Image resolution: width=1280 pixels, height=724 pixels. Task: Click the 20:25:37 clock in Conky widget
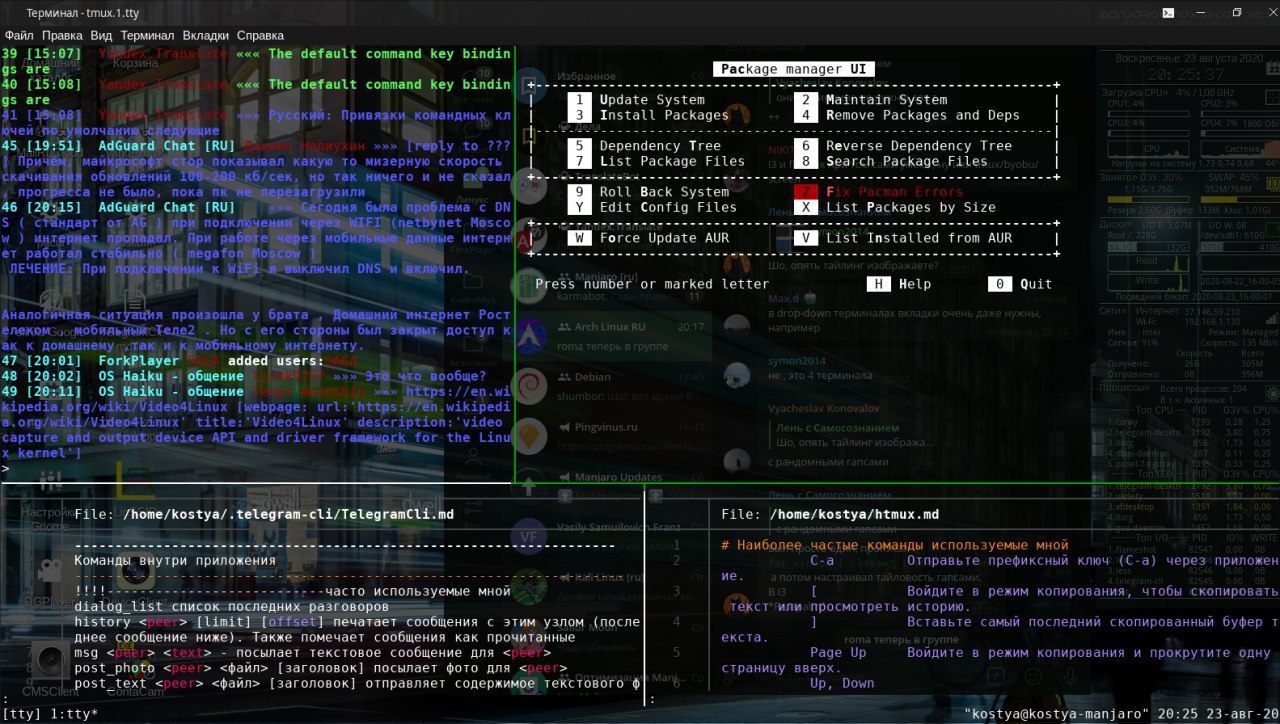(1186, 75)
